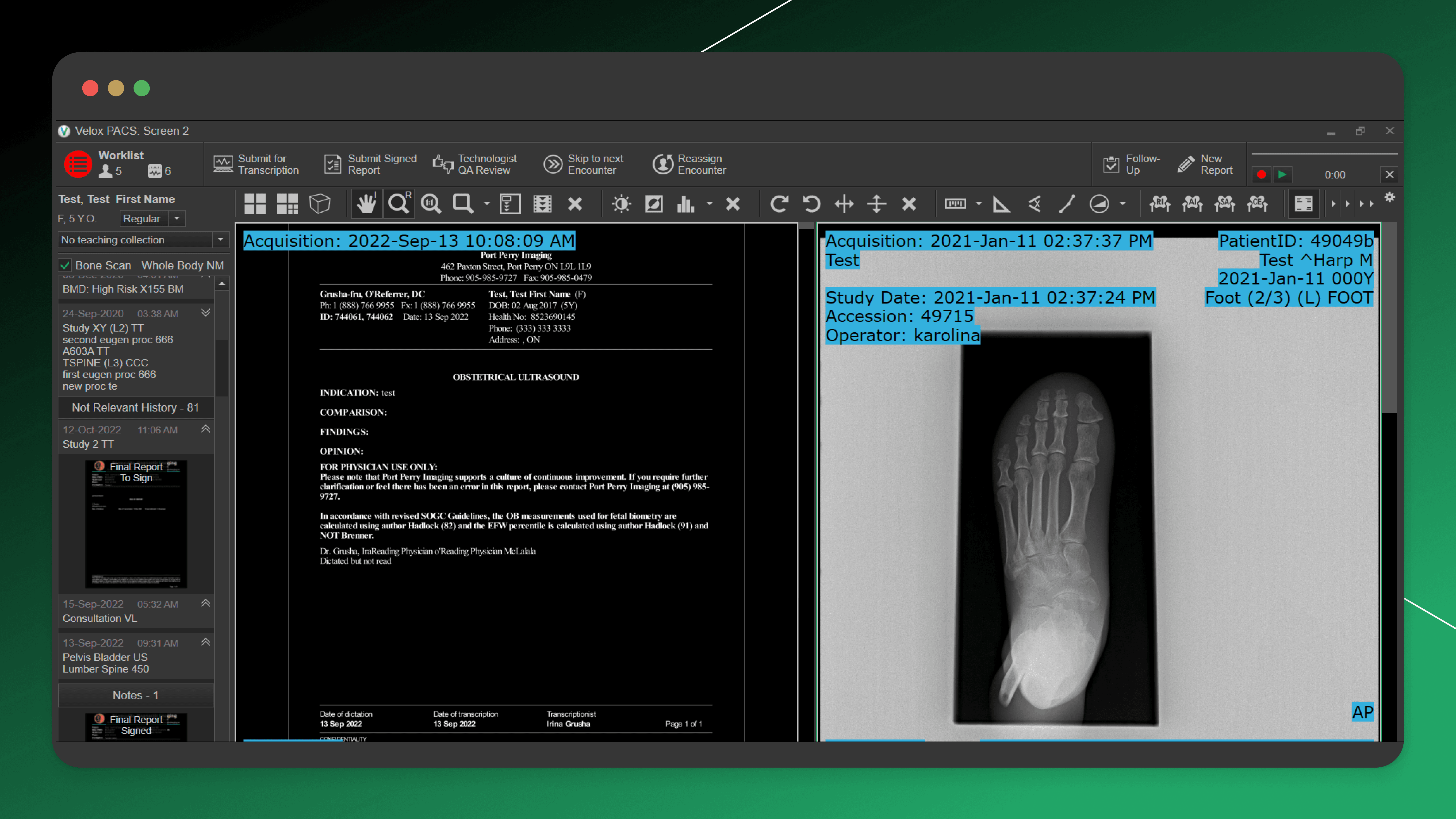Open the 3D cube view

[320, 204]
